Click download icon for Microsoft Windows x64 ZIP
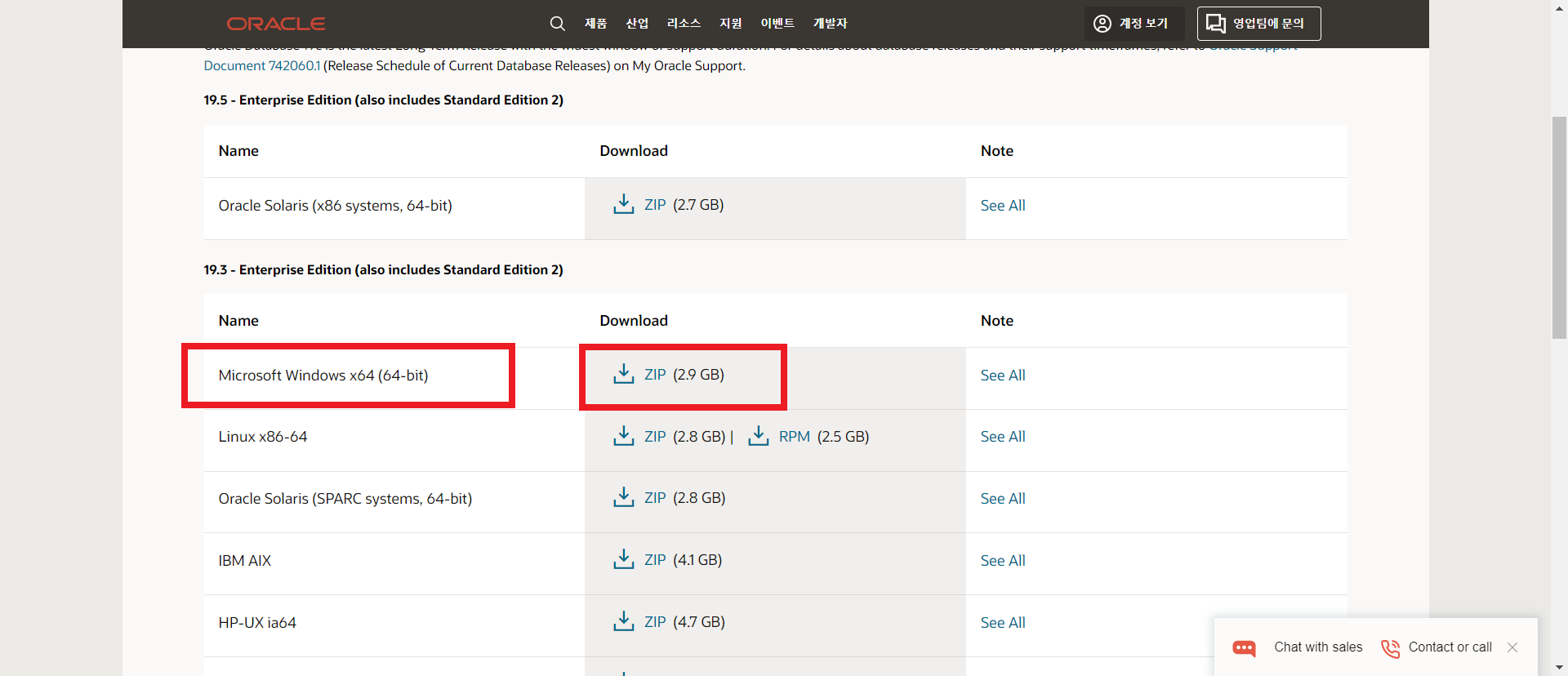1568x676 pixels. 624,374
